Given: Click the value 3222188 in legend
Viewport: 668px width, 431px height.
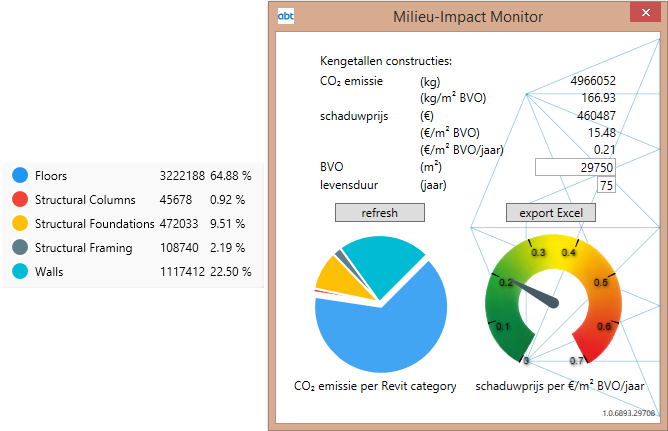Looking at the screenshot, I should (182, 176).
